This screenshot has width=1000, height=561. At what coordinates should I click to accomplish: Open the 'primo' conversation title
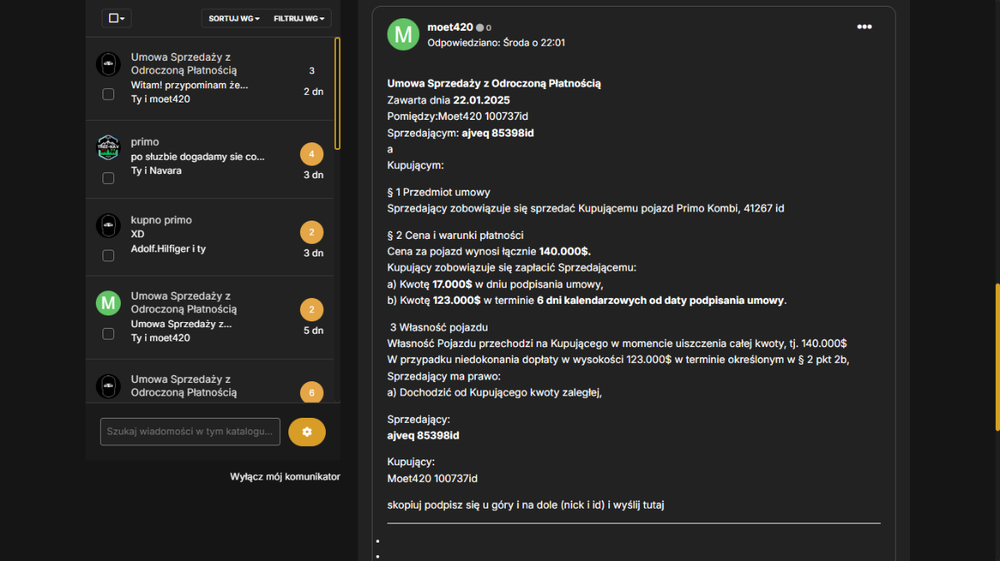click(145, 142)
